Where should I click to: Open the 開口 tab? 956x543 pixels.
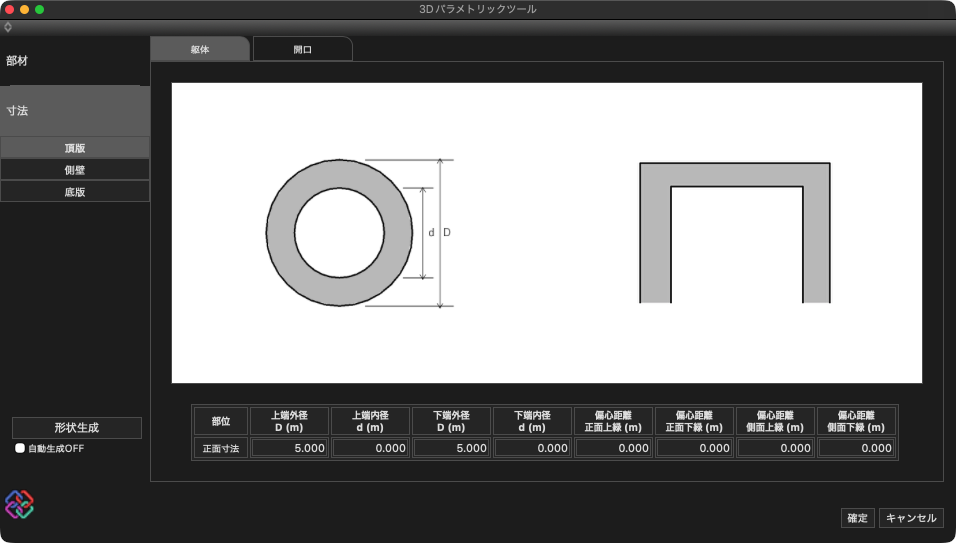pyautogui.click(x=302, y=49)
